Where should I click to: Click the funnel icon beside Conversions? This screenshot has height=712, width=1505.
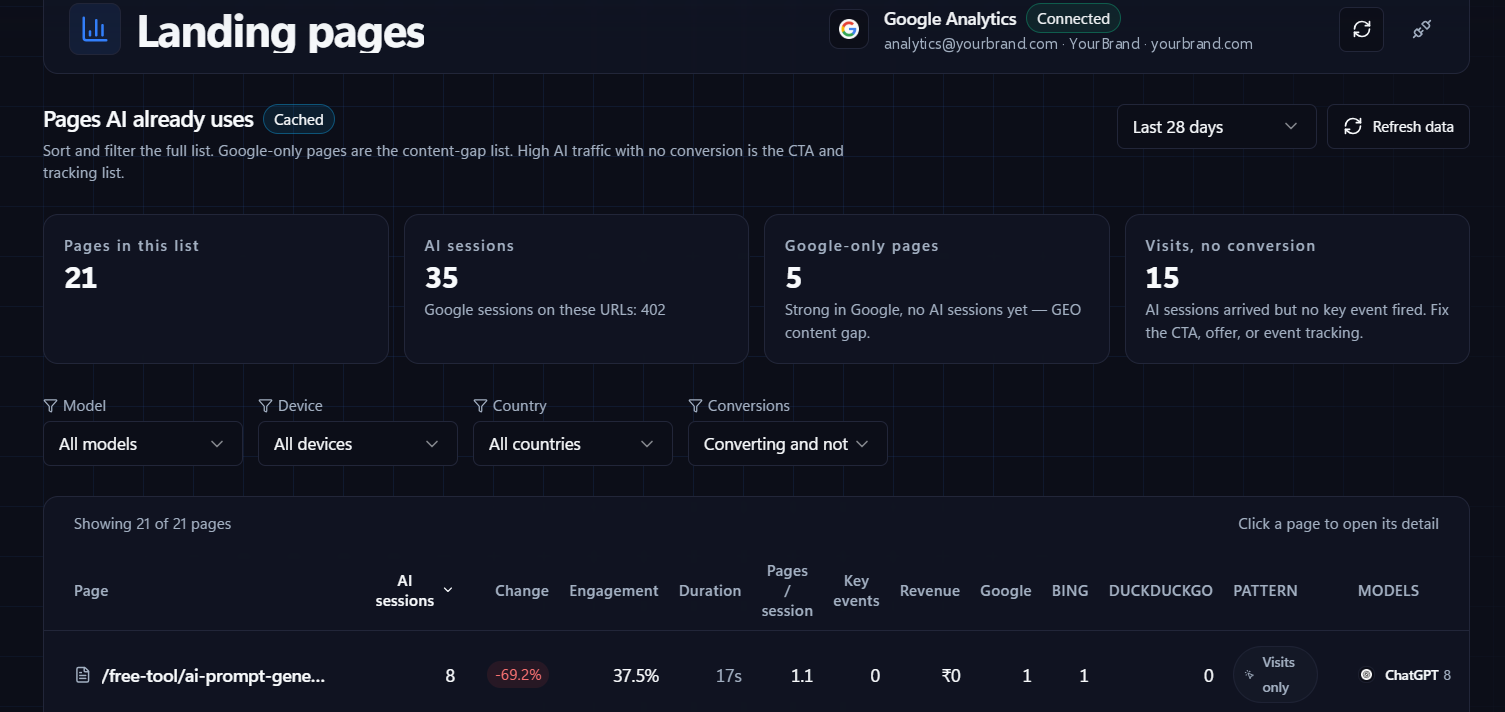[695, 406]
